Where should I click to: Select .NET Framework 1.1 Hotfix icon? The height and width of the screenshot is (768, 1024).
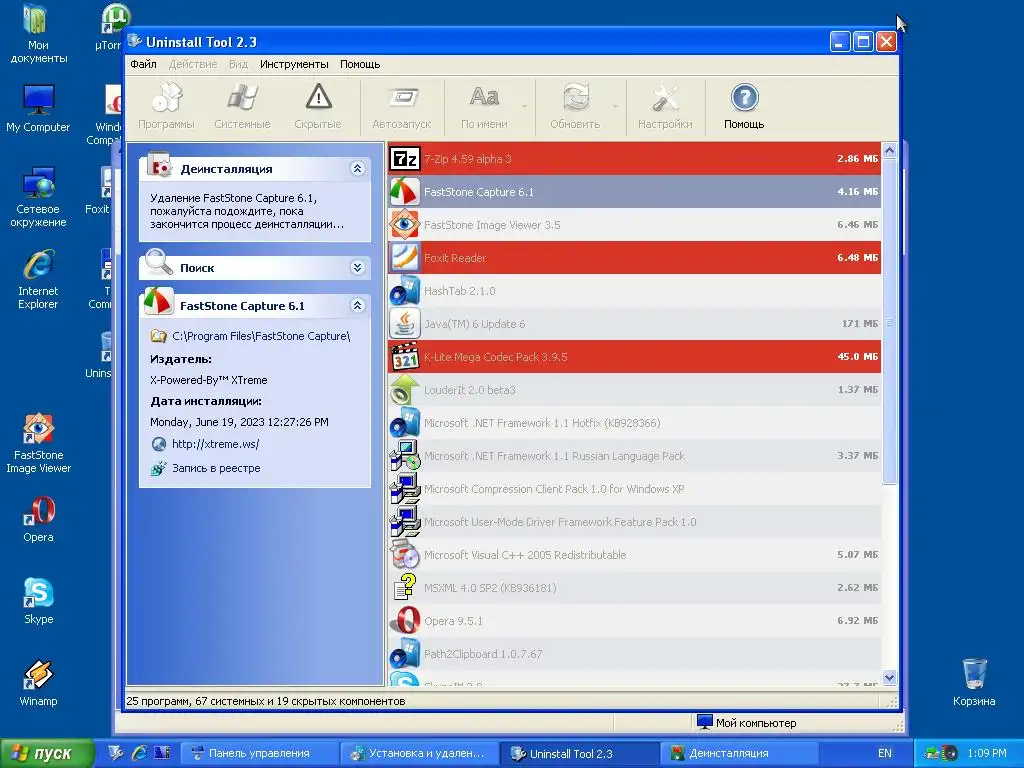pyautogui.click(x=405, y=423)
